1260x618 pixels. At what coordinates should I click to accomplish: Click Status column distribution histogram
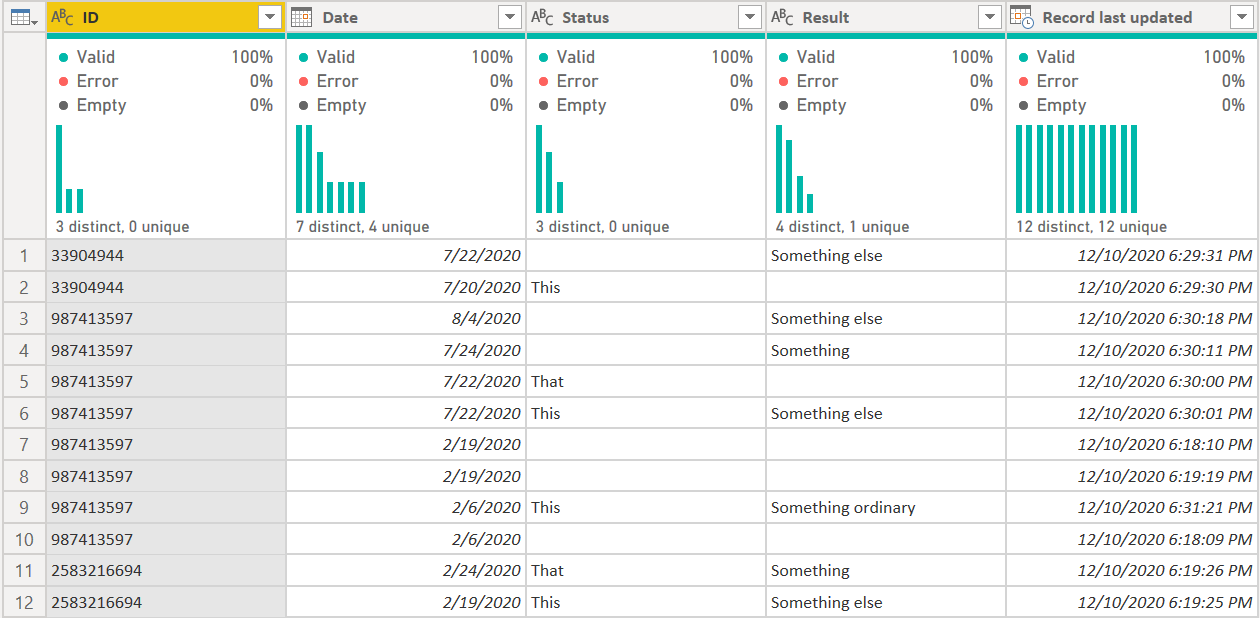pyautogui.click(x=550, y=169)
